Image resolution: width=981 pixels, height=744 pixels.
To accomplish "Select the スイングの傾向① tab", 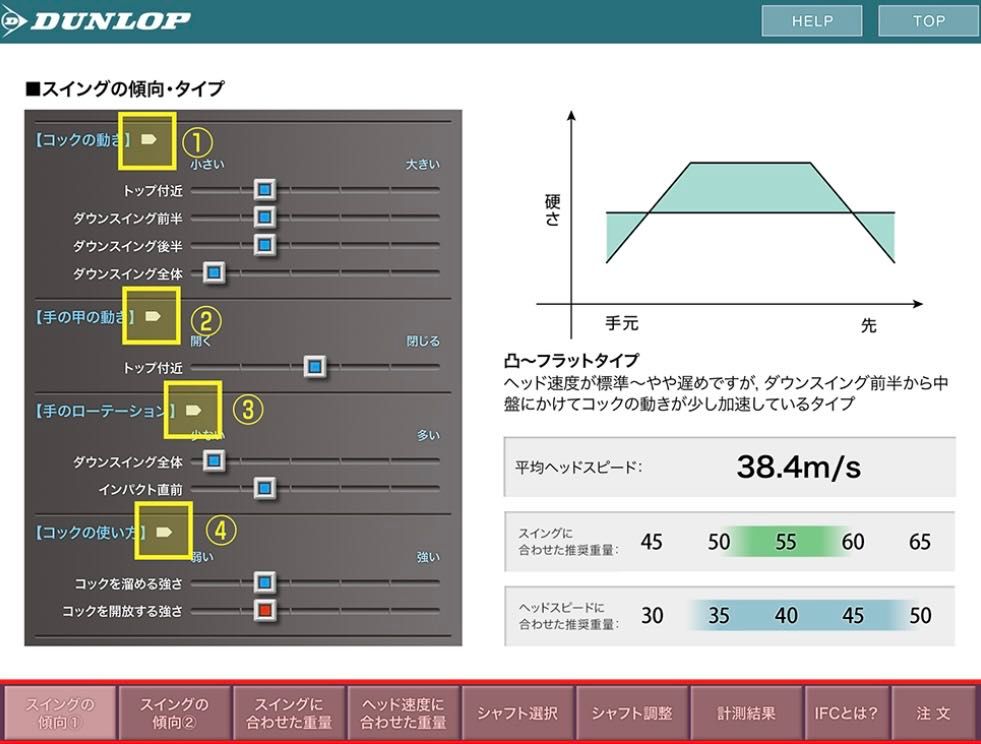I will tap(60, 713).
